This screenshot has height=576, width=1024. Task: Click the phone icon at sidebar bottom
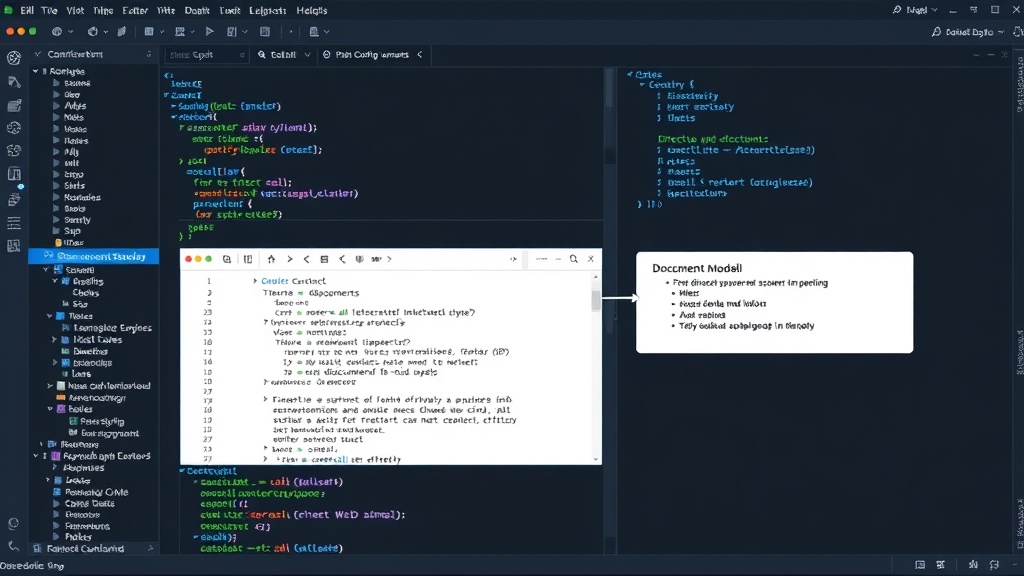(x=14, y=546)
